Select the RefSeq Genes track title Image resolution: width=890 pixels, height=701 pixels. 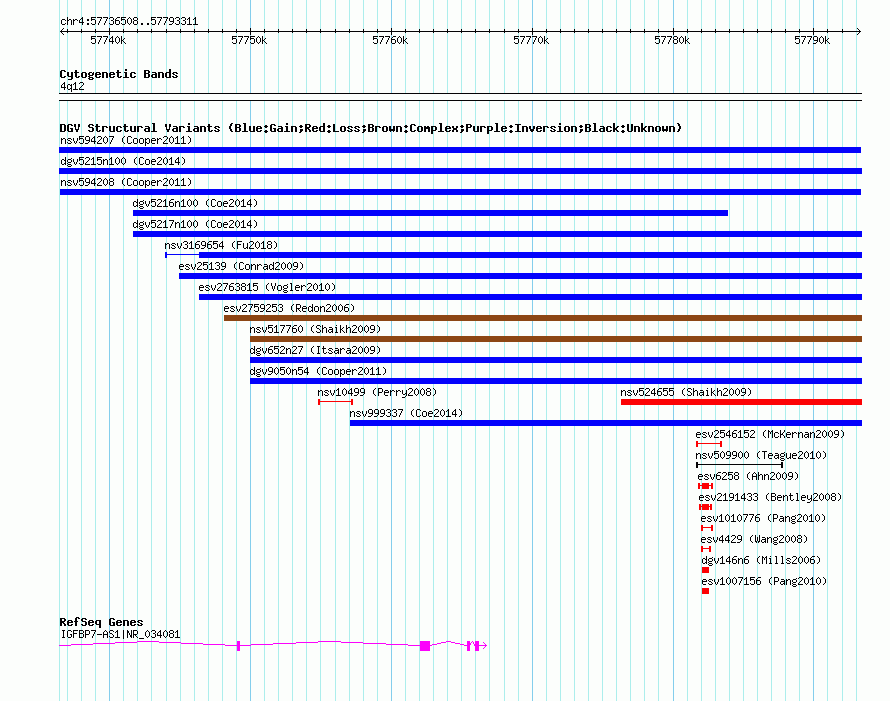click(x=101, y=622)
